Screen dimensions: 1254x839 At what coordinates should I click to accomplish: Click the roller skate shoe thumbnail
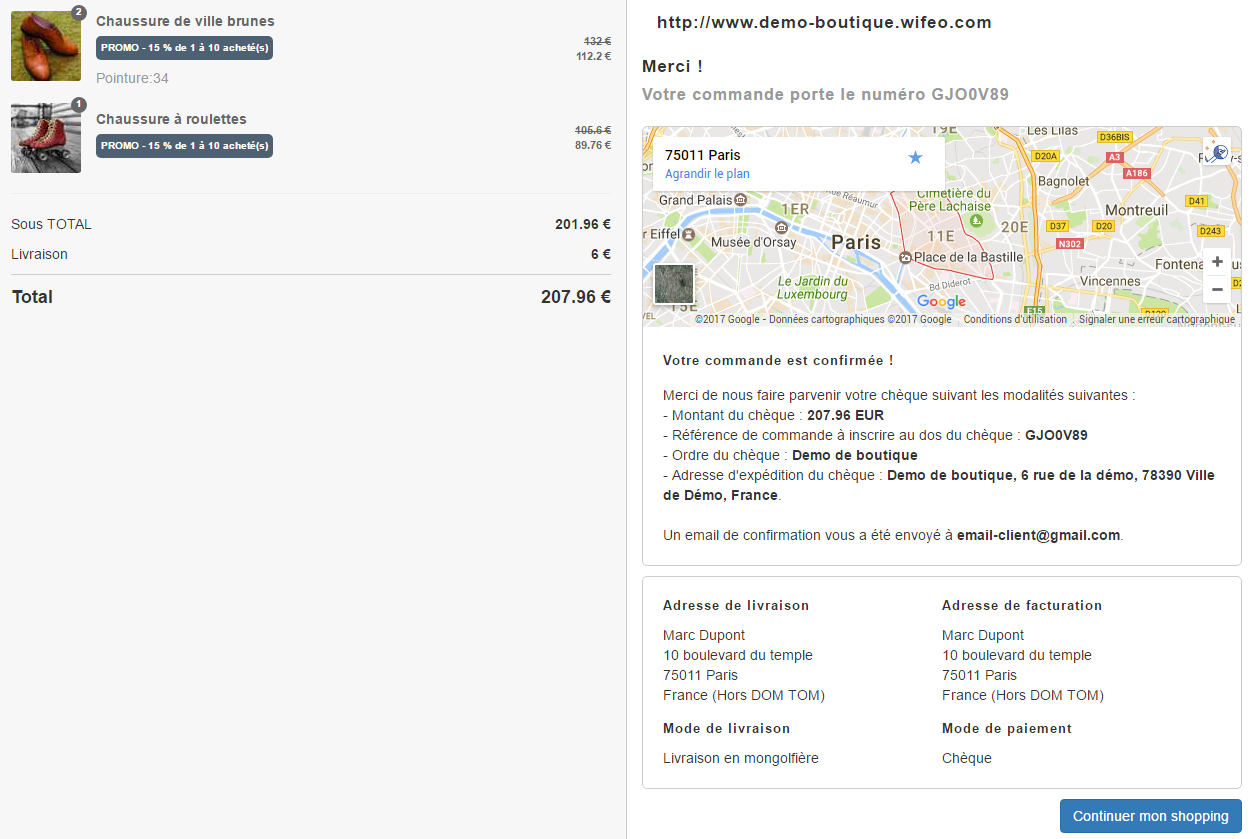(x=46, y=138)
